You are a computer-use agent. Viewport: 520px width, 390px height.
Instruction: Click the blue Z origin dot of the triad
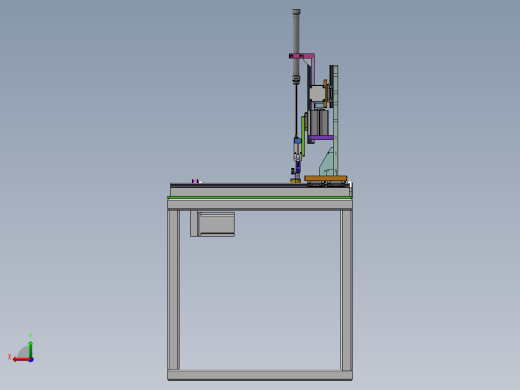31,360
